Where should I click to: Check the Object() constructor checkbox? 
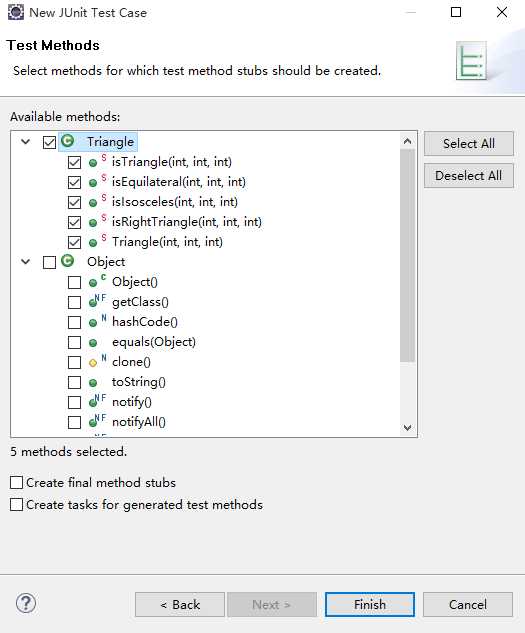pos(74,282)
